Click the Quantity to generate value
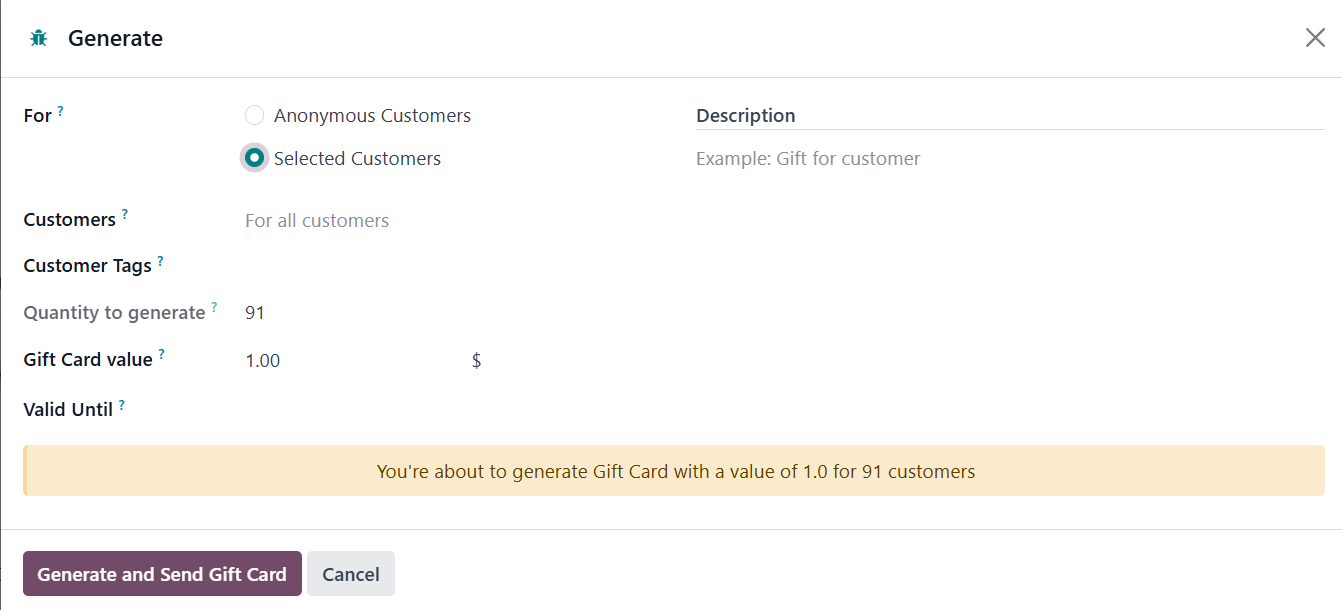1342x610 pixels. [x=256, y=313]
